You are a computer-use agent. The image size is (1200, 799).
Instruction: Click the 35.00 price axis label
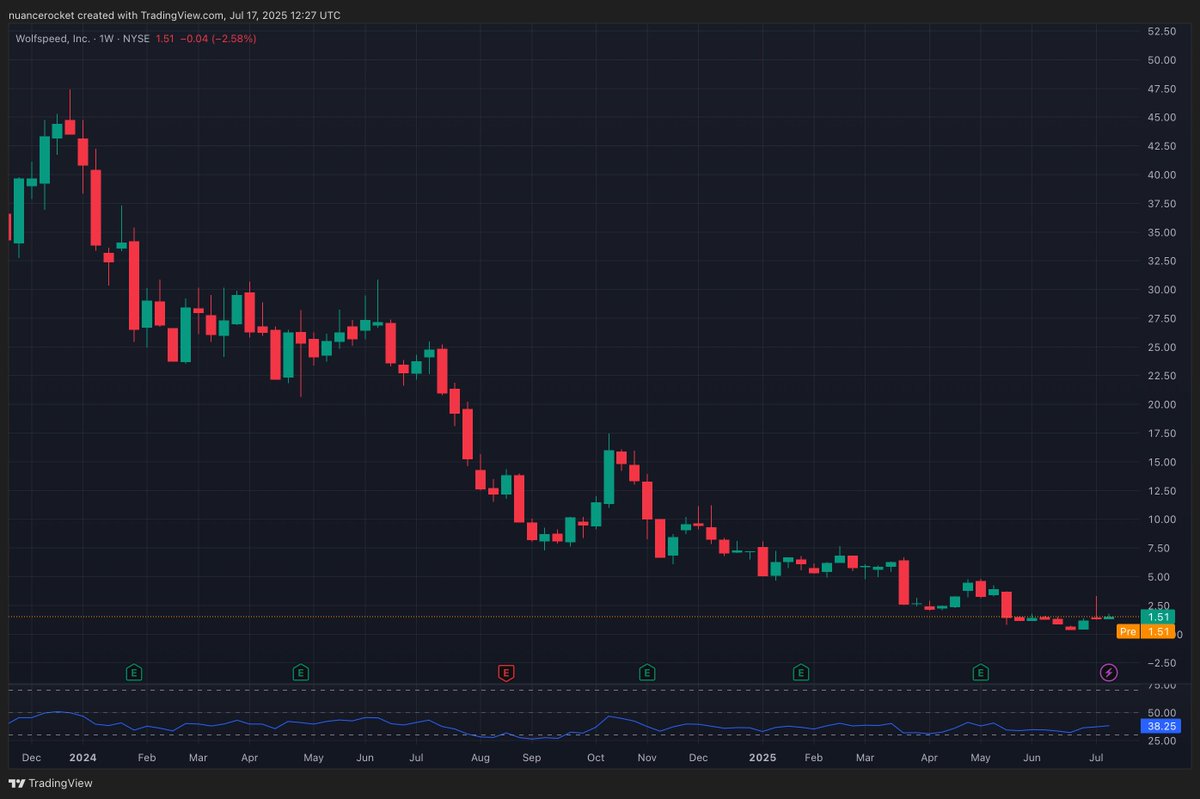tap(1162, 232)
